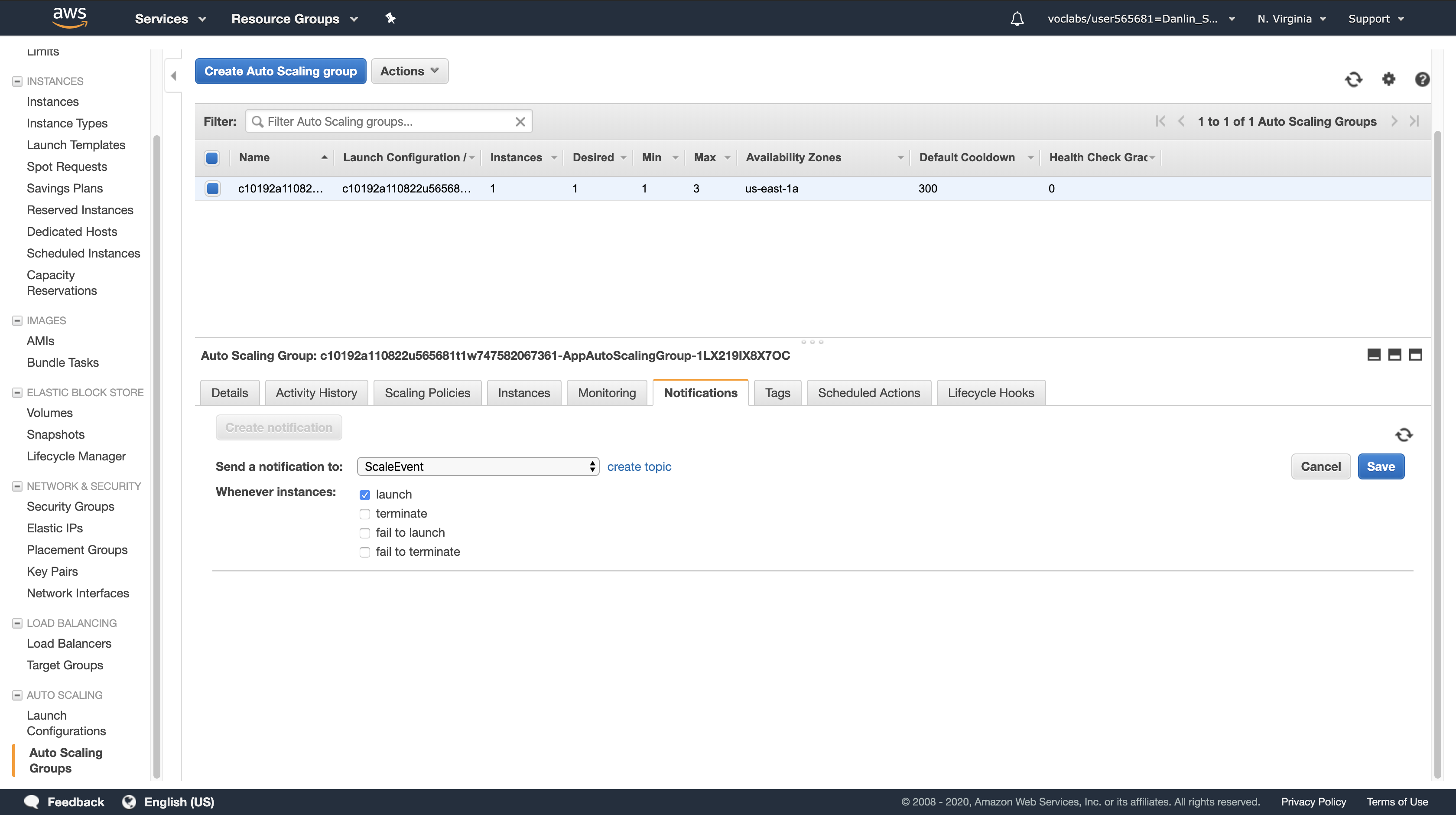Open the help question mark icon

1422,79
